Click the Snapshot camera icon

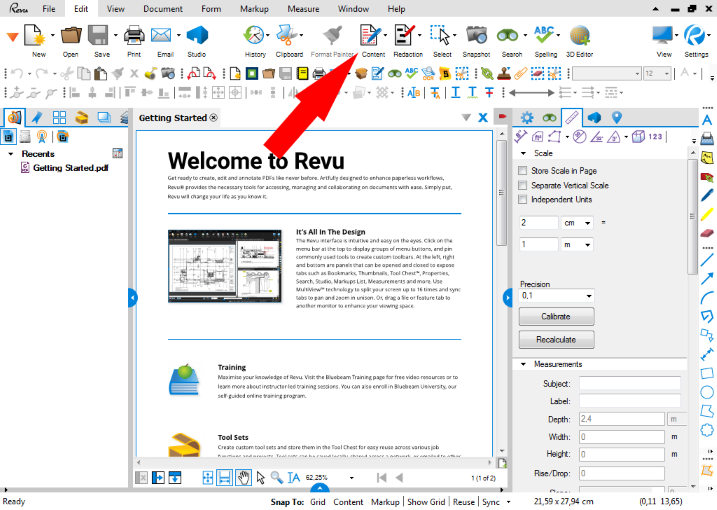(x=476, y=37)
